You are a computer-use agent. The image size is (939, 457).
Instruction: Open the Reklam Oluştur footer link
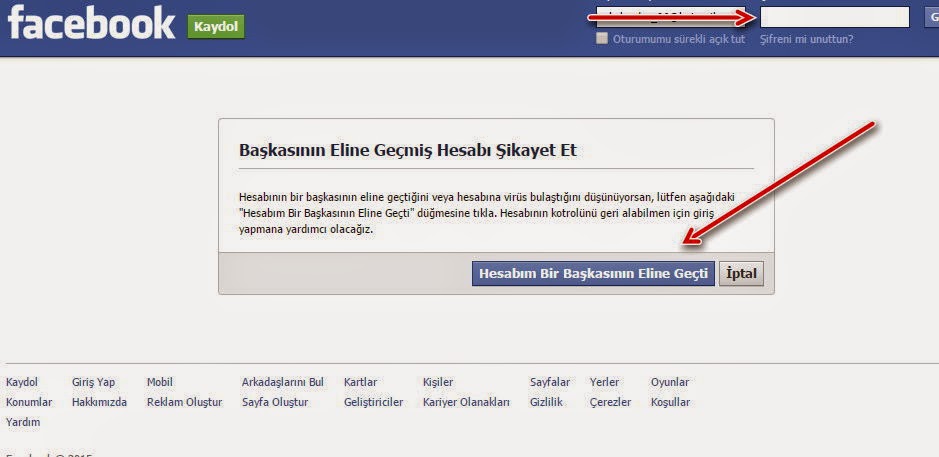click(184, 402)
